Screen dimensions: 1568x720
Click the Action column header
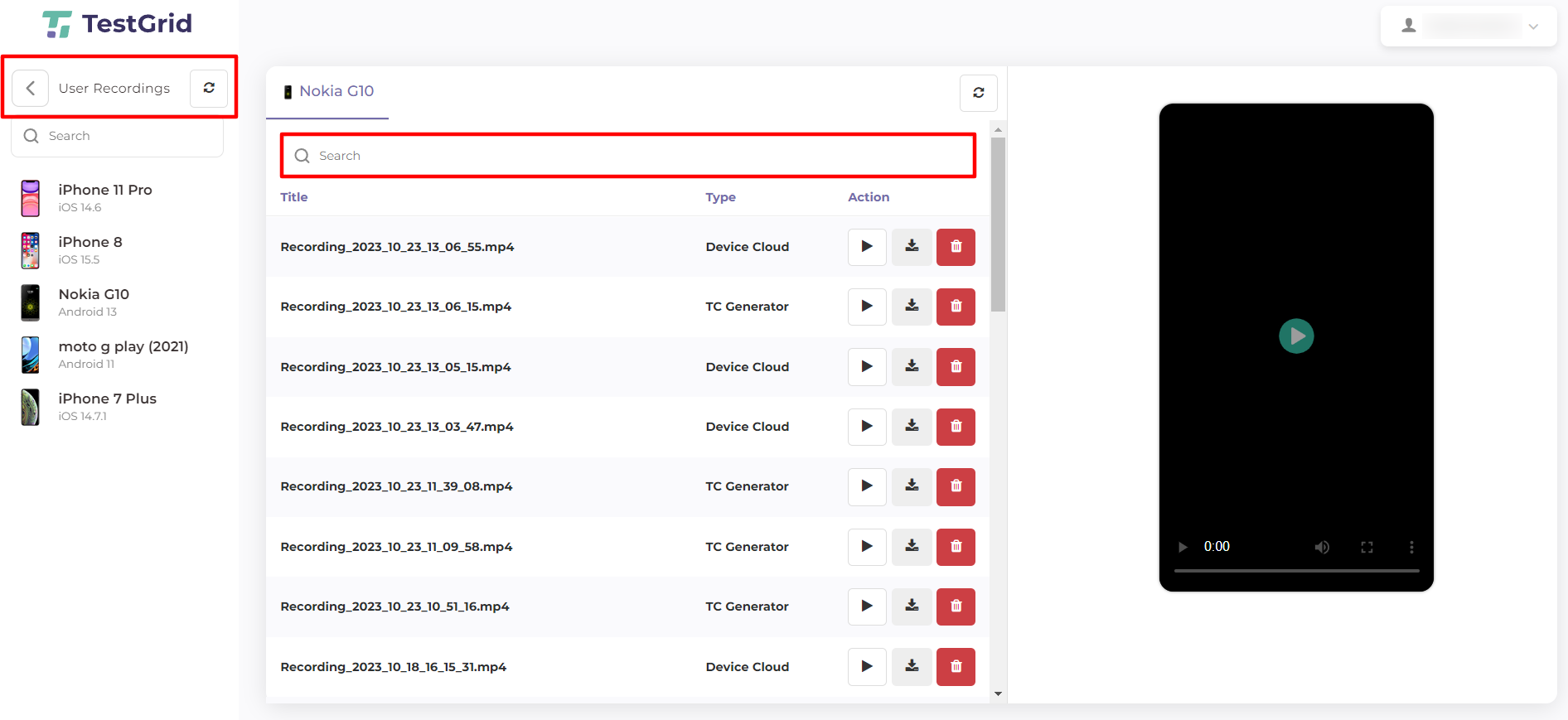[869, 197]
